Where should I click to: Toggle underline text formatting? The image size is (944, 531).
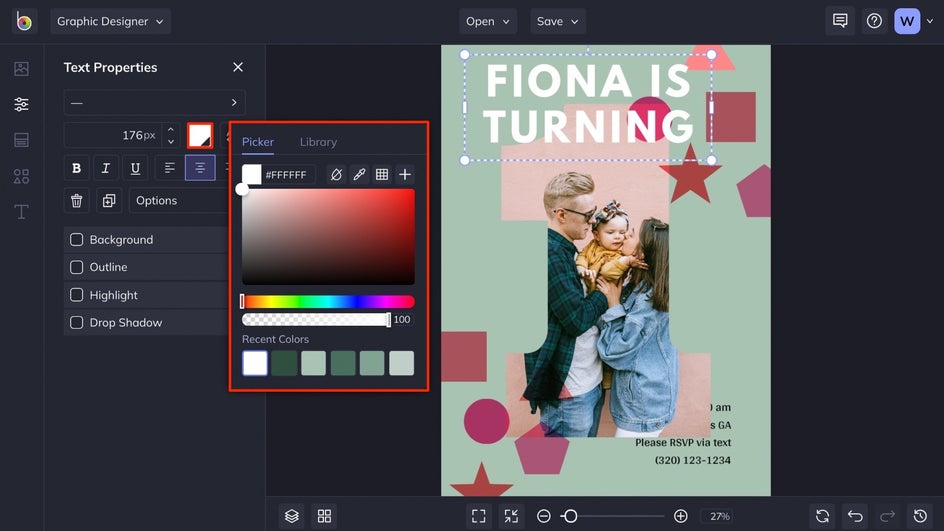(135, 168)
